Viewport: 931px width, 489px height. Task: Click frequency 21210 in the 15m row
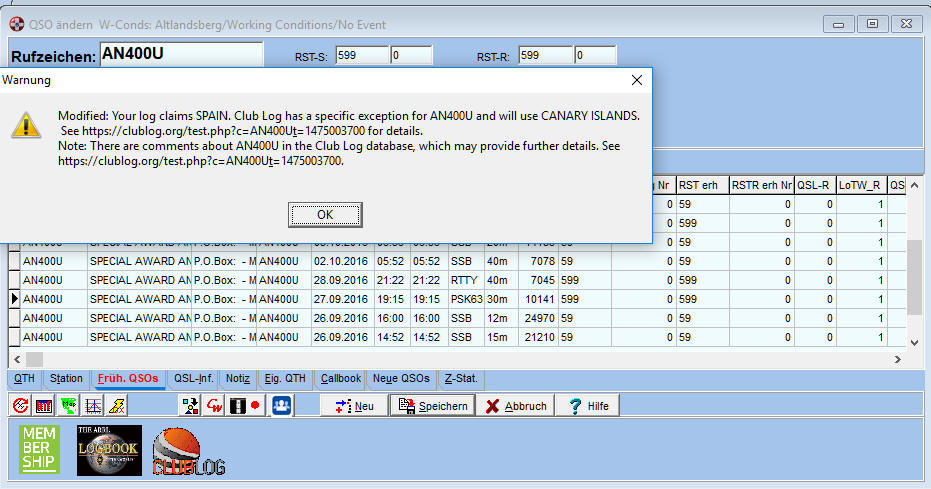pos(539,337)
